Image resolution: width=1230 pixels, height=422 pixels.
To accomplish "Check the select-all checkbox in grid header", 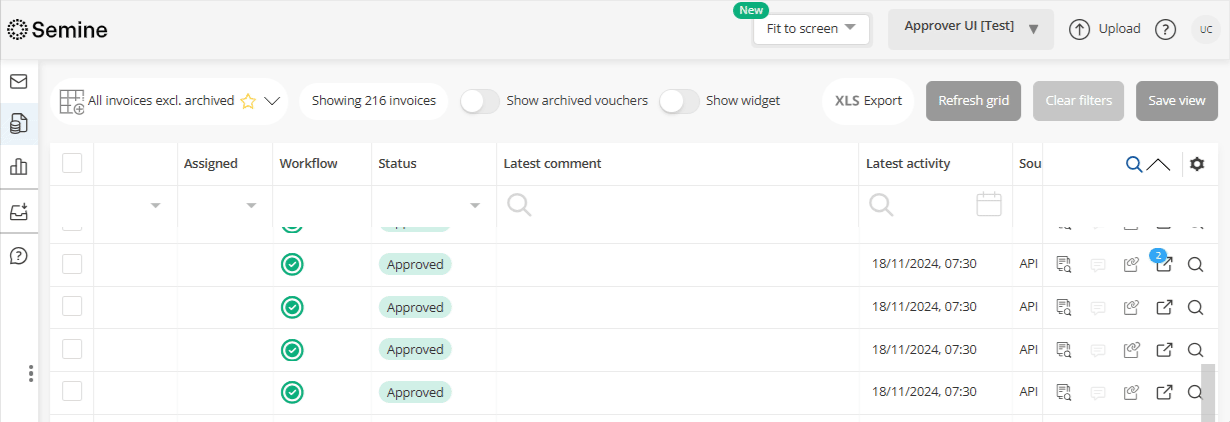I will tap(72, 163).
